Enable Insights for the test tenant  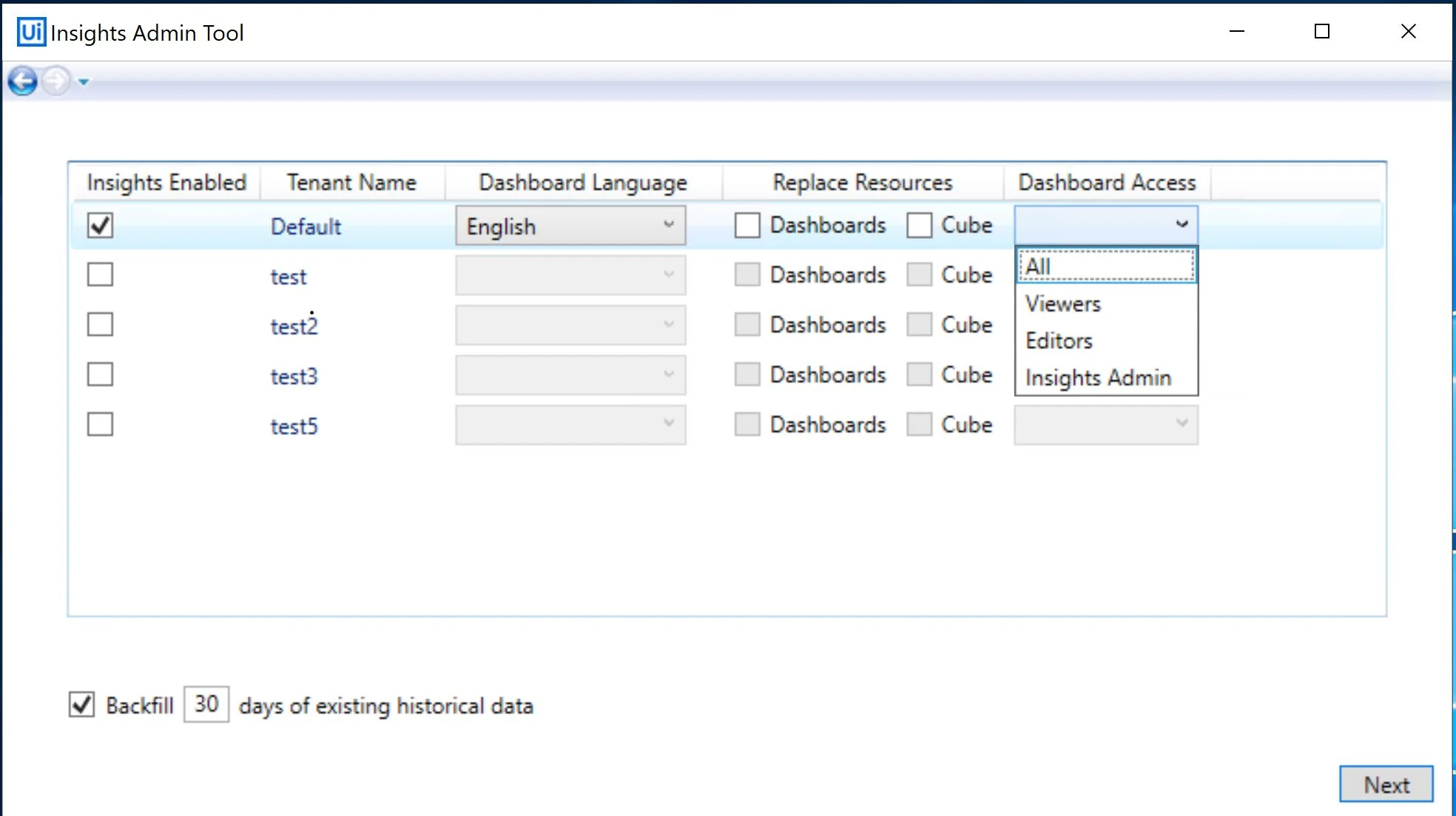click(x=100, y=274)
